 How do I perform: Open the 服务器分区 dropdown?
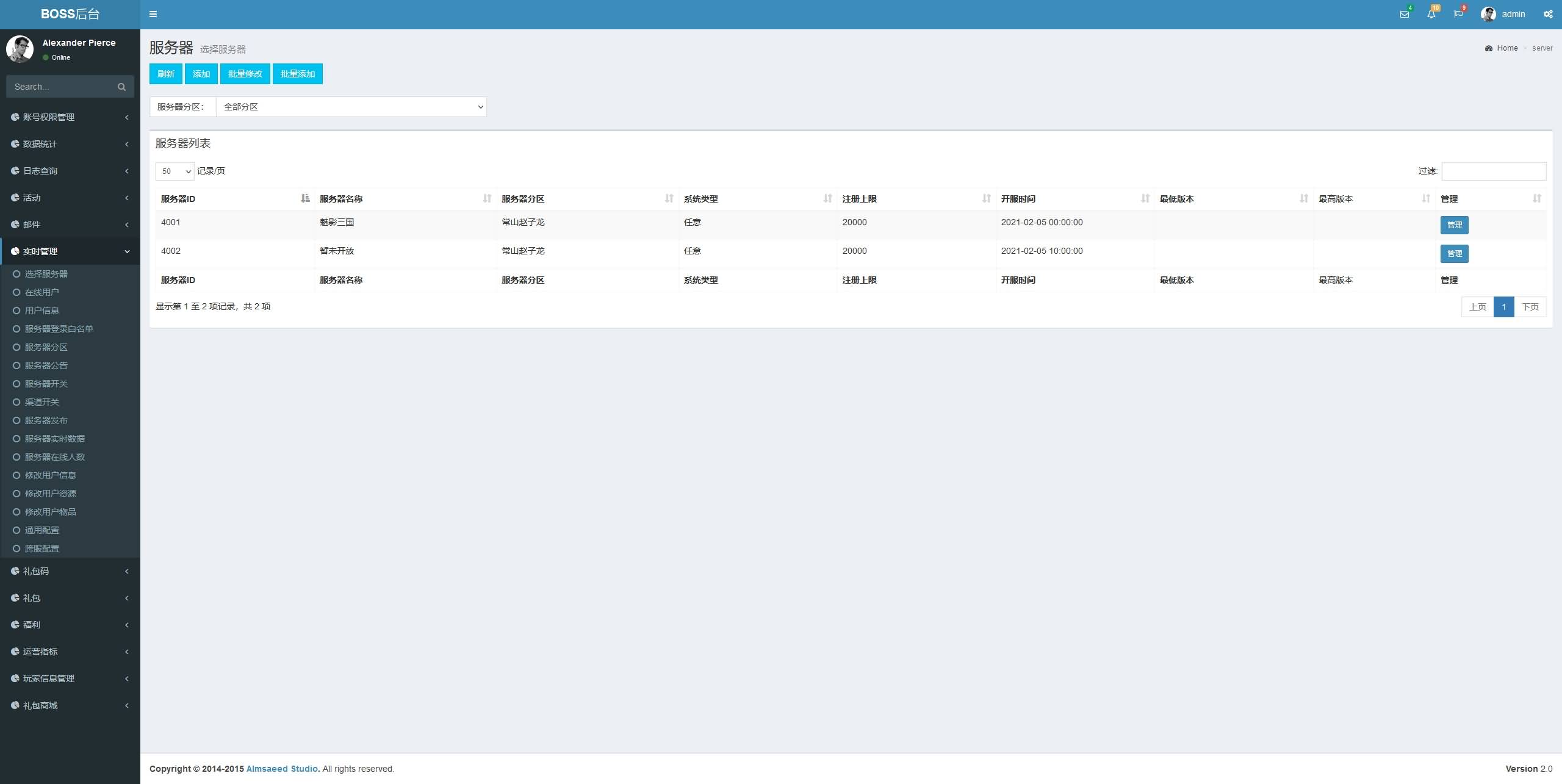pos(351,107)
